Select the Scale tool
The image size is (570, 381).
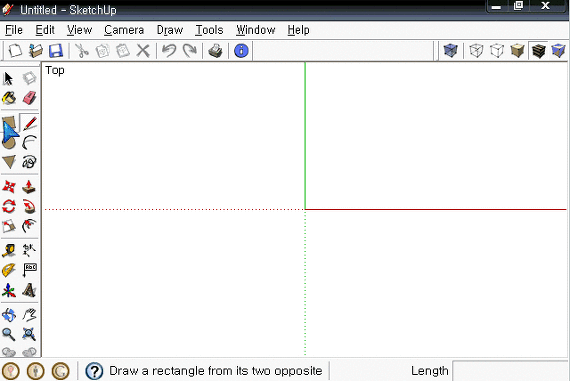coord(9,226)
